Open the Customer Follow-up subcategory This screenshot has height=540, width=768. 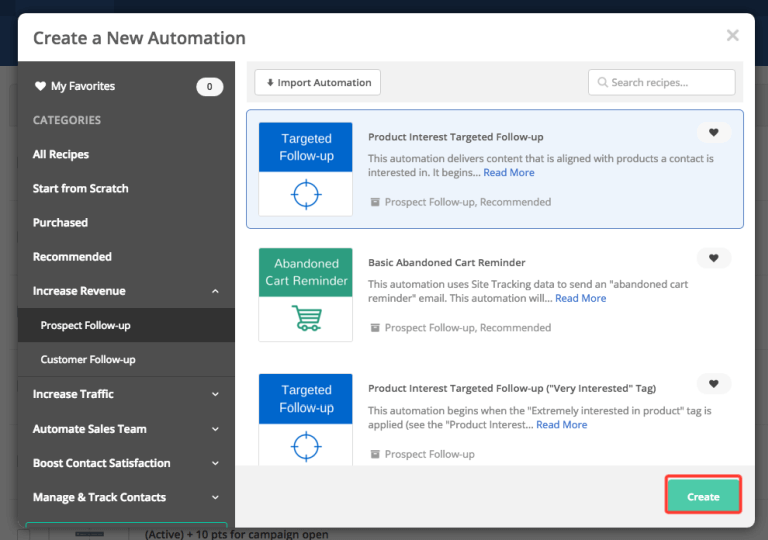coord(88,359)
